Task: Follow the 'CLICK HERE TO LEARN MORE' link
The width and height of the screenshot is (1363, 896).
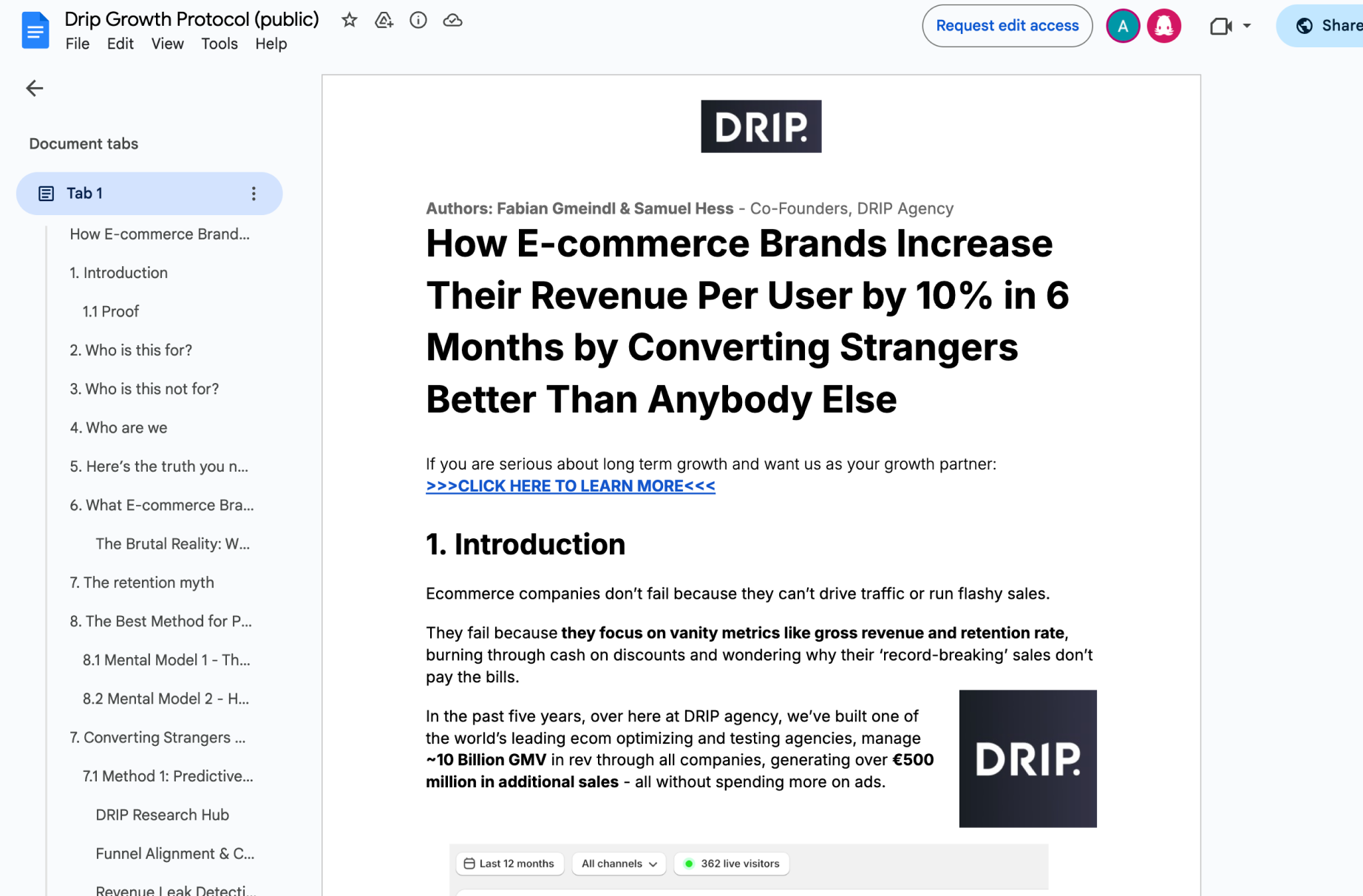Action: [570, 486]
